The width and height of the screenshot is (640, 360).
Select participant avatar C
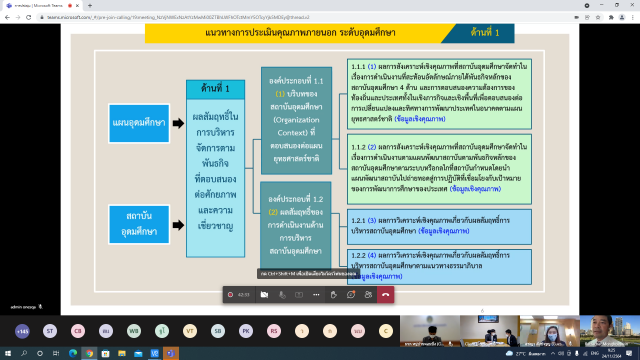[x=386, y=331]
